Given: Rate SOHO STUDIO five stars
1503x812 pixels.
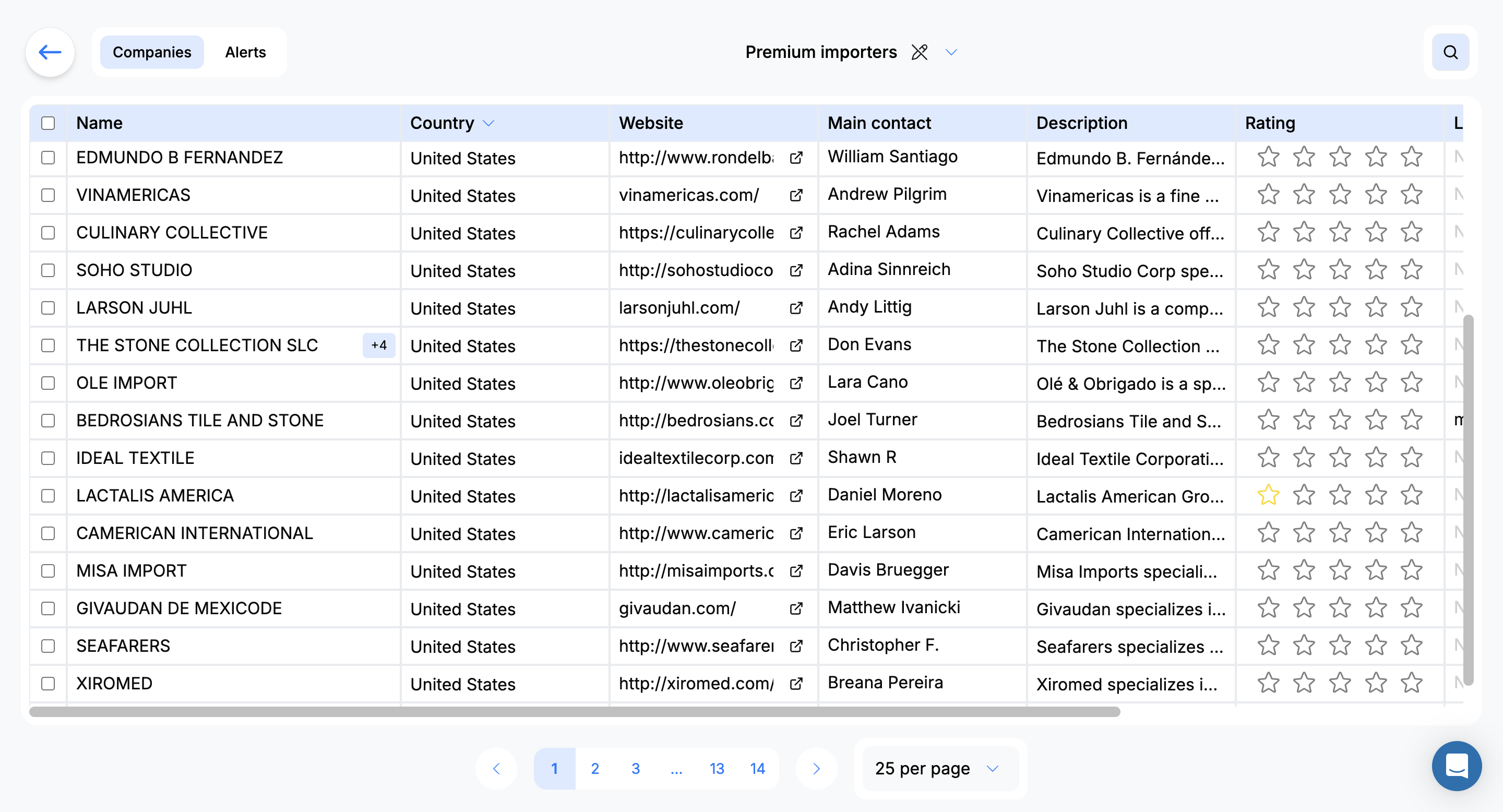Looking at the screenshot, I should [1411, 270].
